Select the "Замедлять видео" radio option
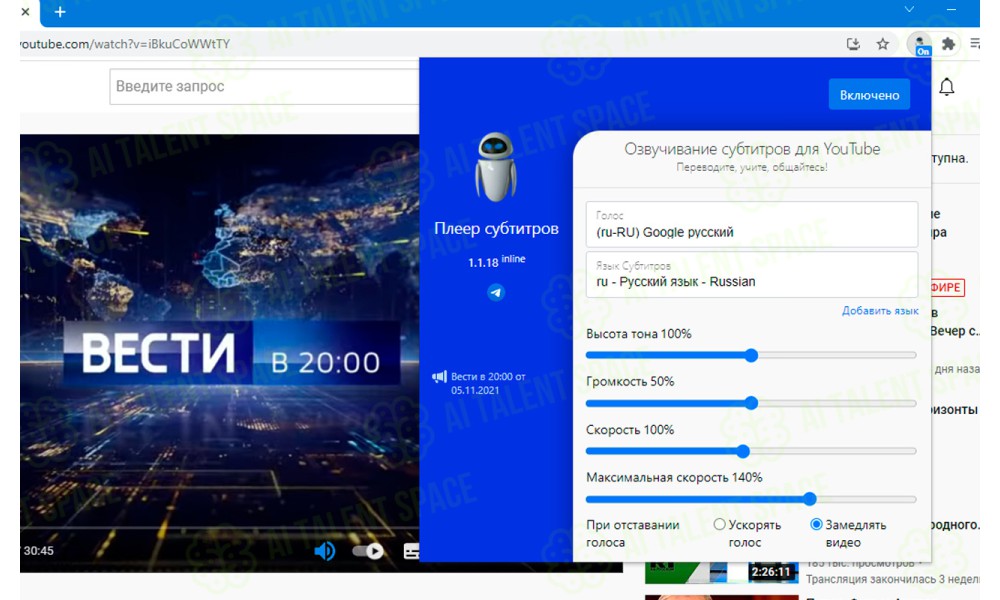The width and height of the screenshot is (1000, 600). point(816,524)
